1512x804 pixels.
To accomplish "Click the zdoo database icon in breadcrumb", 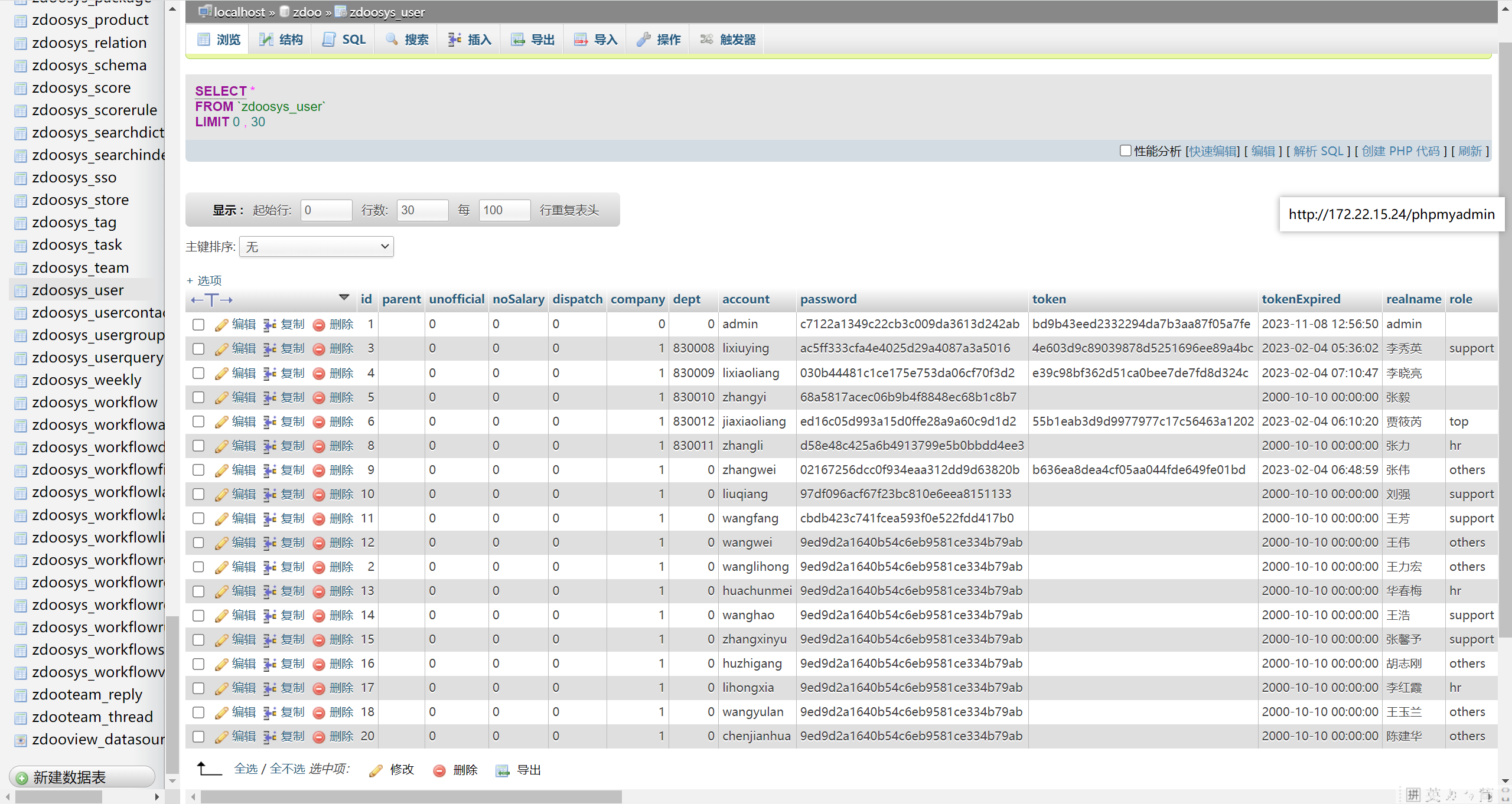I will [x=285, y=11].
